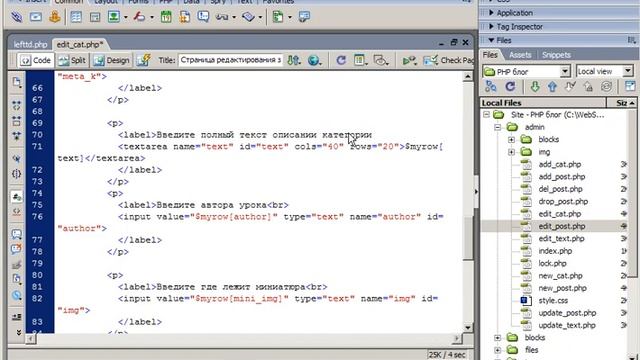Switch to the lefttd.php document tab
Screen dimensions: 640x360
click(30, 44)
